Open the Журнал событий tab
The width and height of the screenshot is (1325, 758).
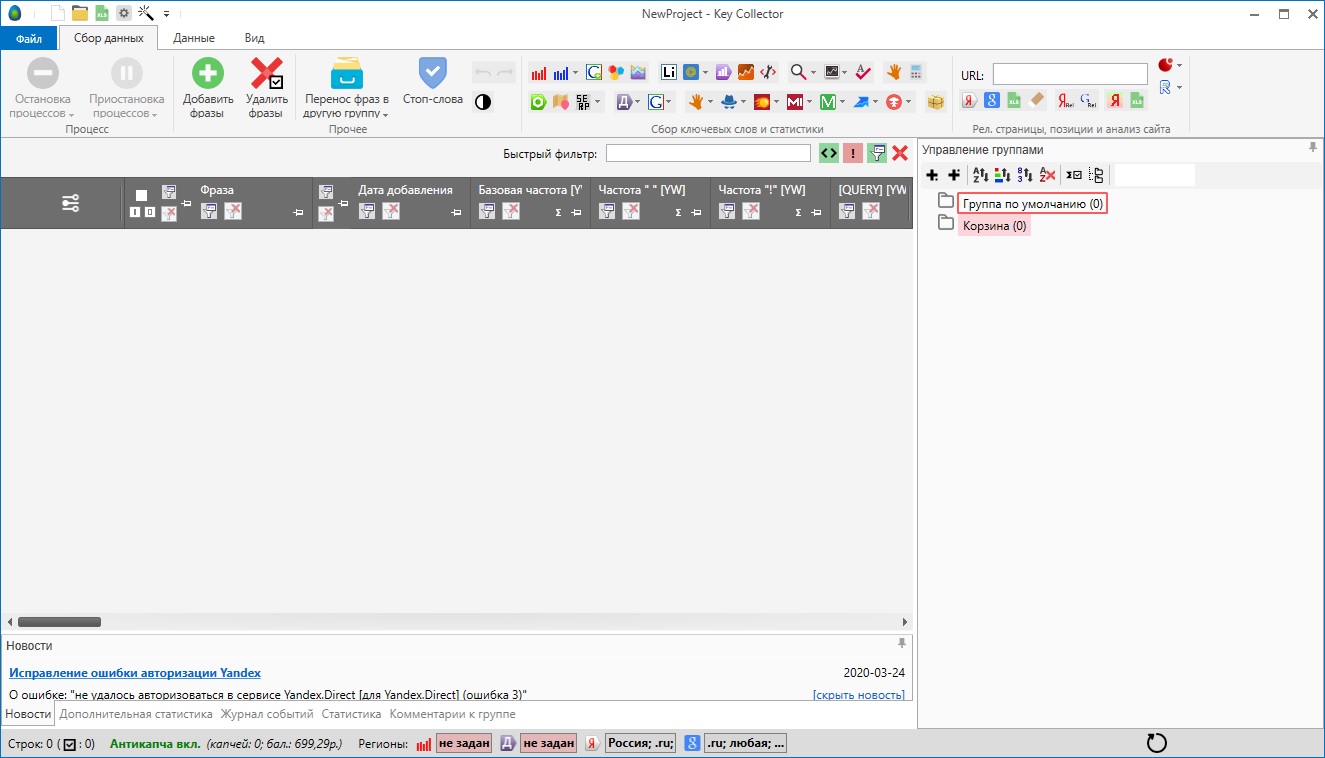coord(267,714)
